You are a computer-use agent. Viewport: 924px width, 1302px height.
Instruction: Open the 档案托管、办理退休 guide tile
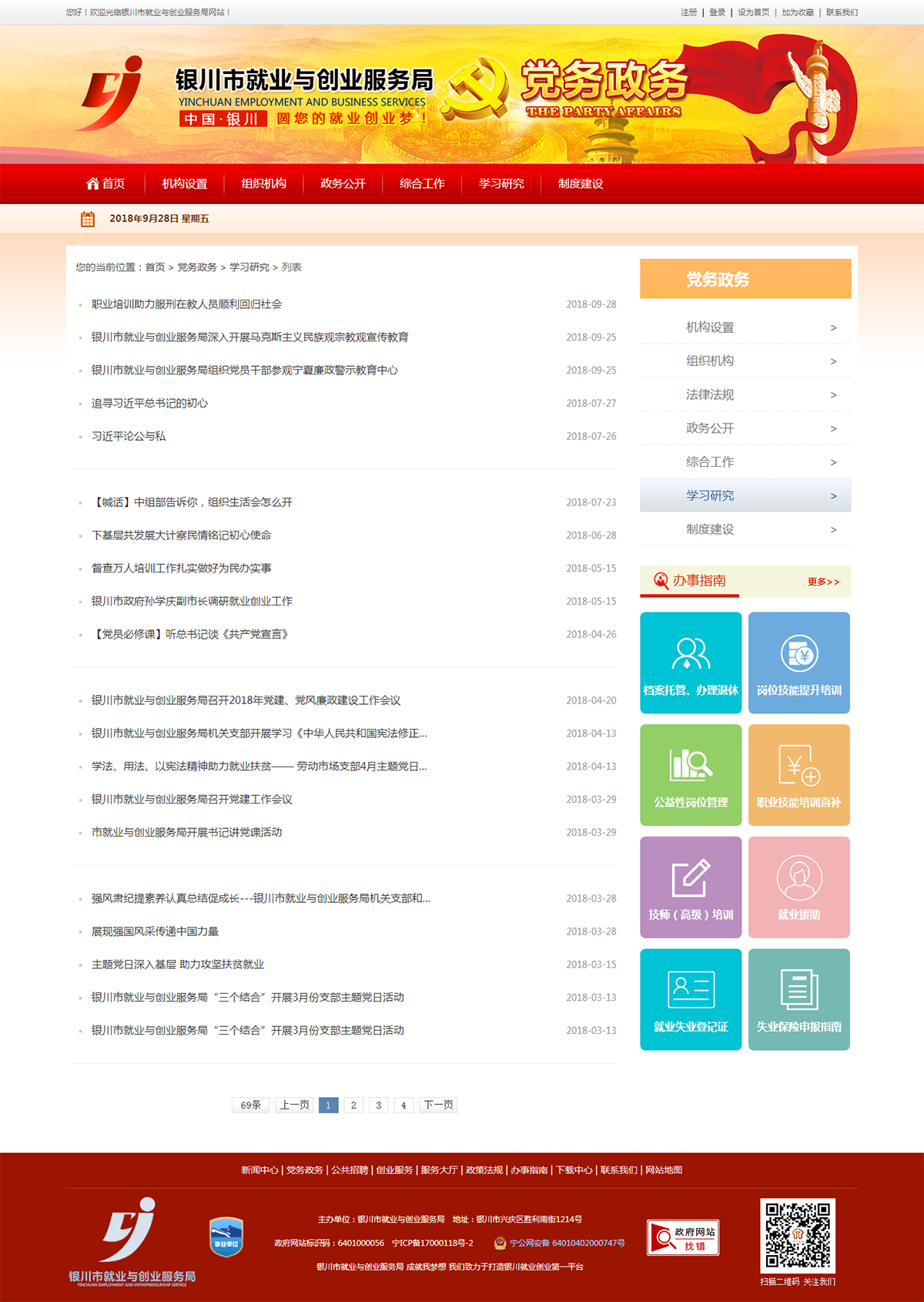[691, 663]
